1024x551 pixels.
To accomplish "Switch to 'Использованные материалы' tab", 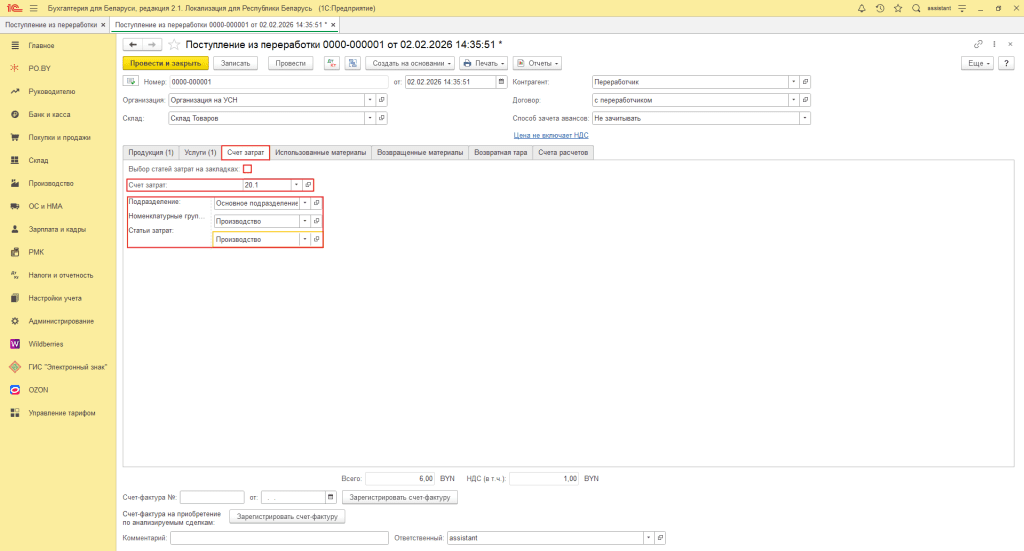I will click(x=321, y=153).
